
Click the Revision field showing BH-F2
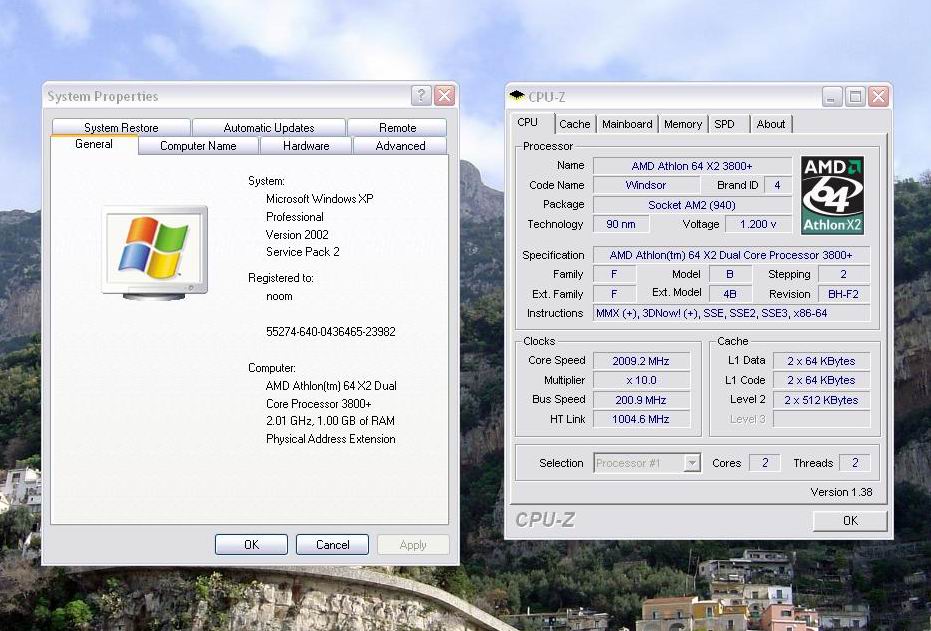tap(844, 294)
